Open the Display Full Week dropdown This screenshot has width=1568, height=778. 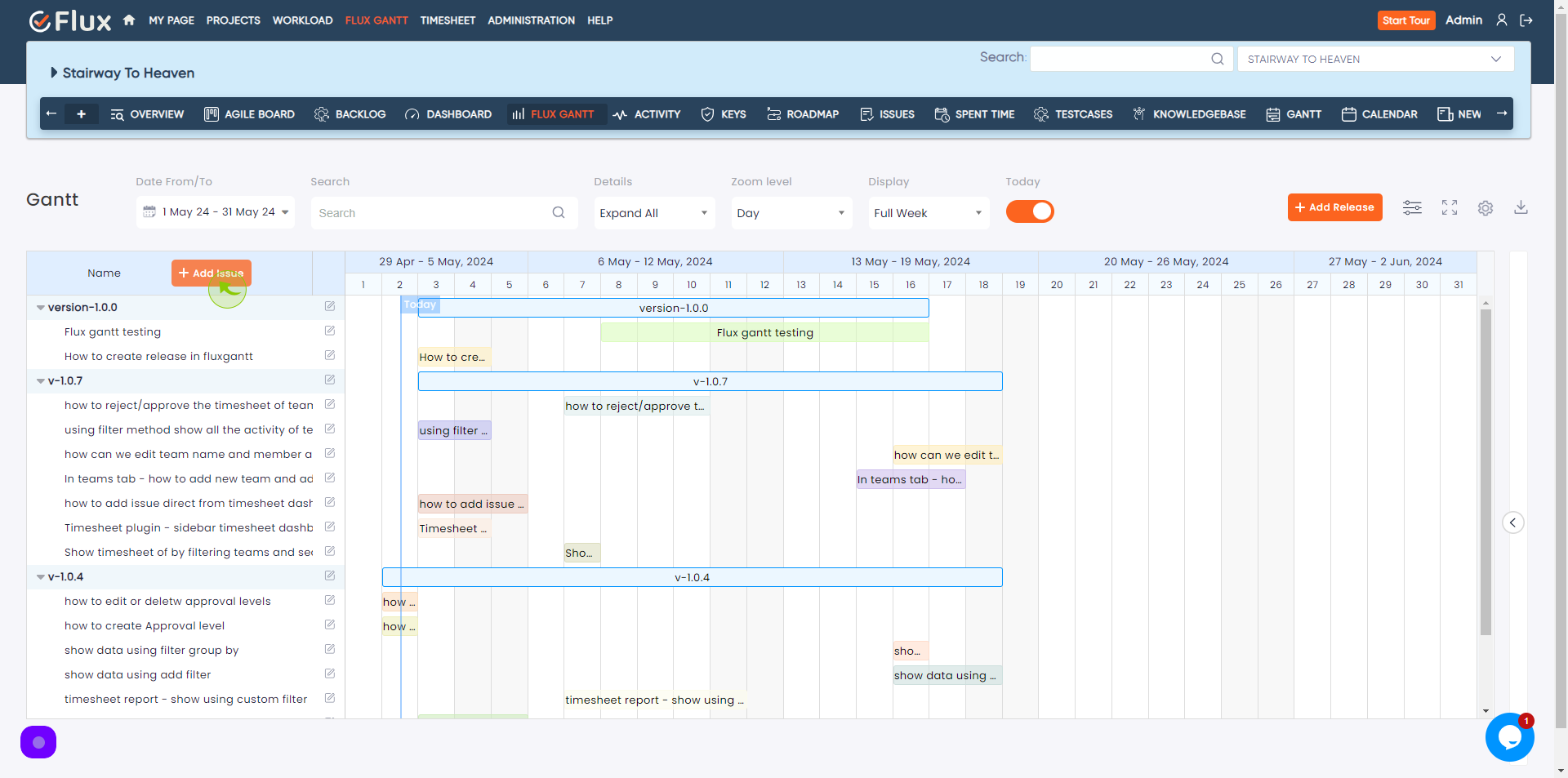929,213
